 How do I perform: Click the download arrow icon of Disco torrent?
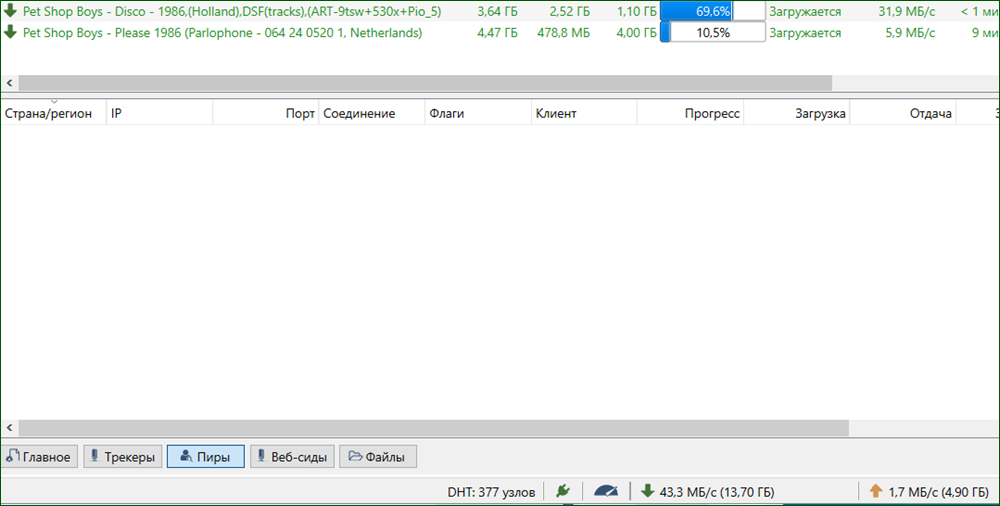pos(10,11)
